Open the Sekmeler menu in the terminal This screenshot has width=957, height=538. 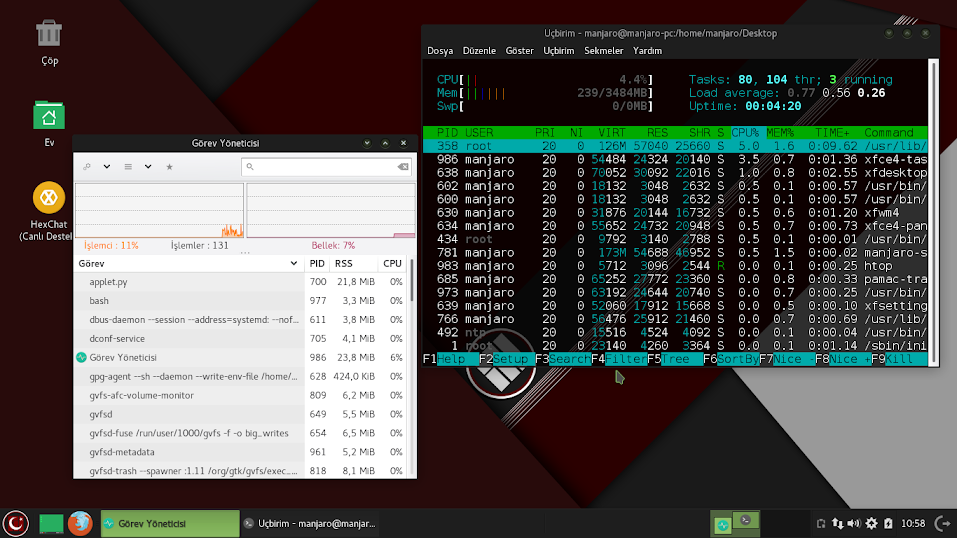click(x=604, y=51)
